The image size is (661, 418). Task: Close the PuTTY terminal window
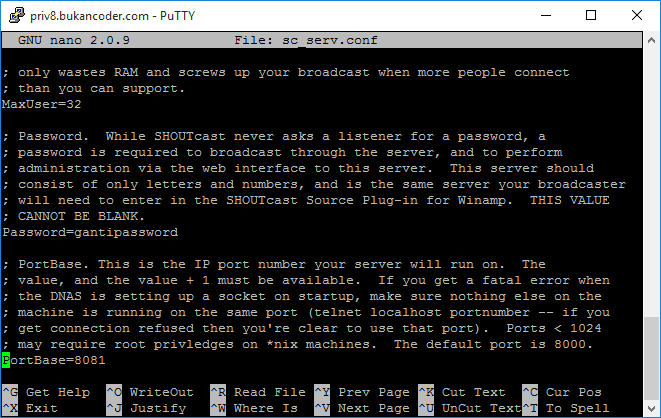tap(637, 15)
